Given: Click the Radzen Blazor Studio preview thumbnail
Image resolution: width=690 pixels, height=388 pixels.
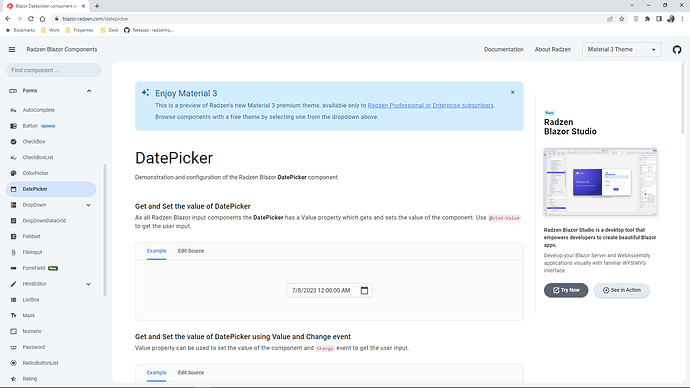Looking at the screenshot, I should [x=600, y=182].
